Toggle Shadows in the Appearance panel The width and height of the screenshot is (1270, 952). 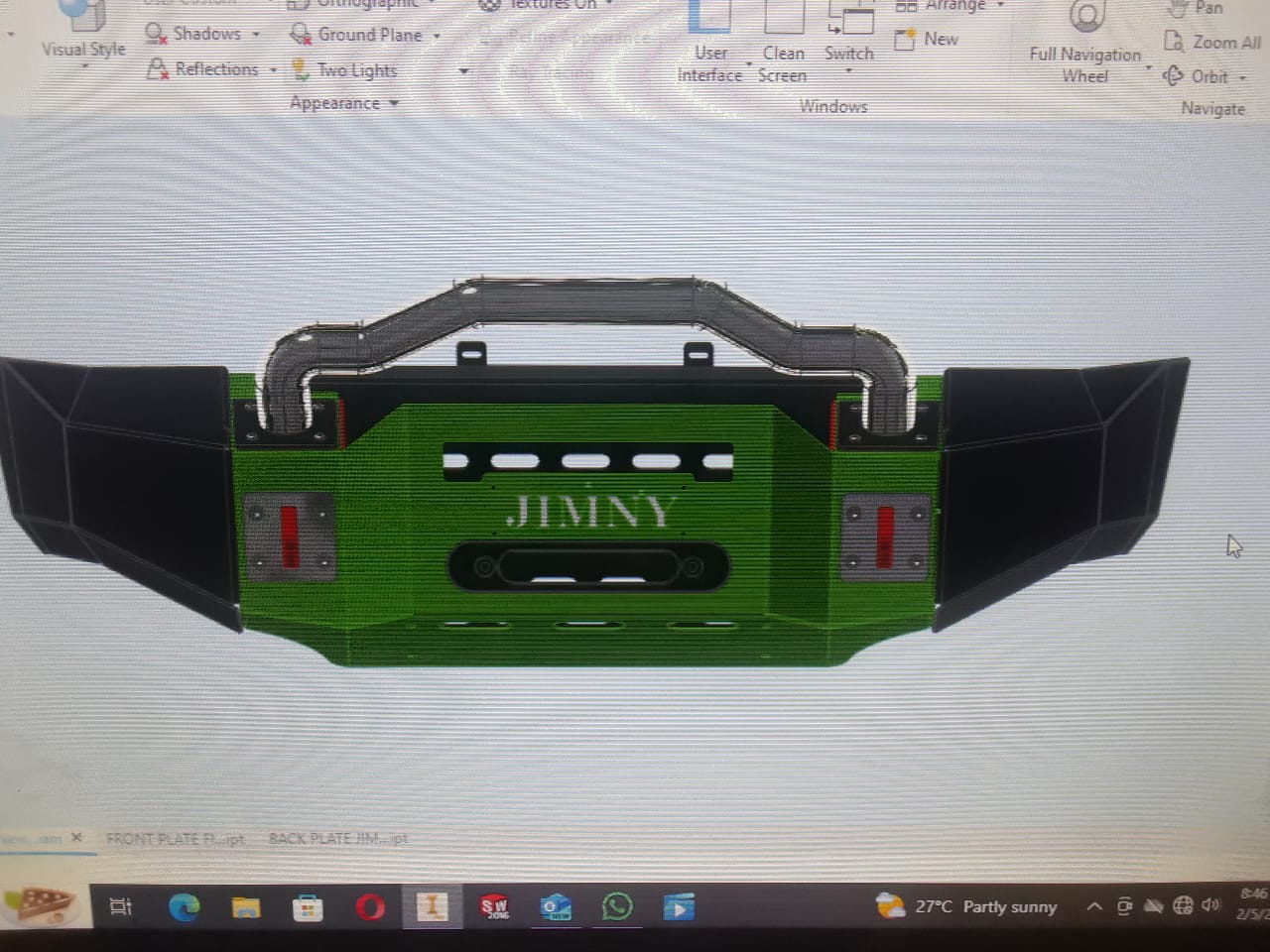pos(195,34)
